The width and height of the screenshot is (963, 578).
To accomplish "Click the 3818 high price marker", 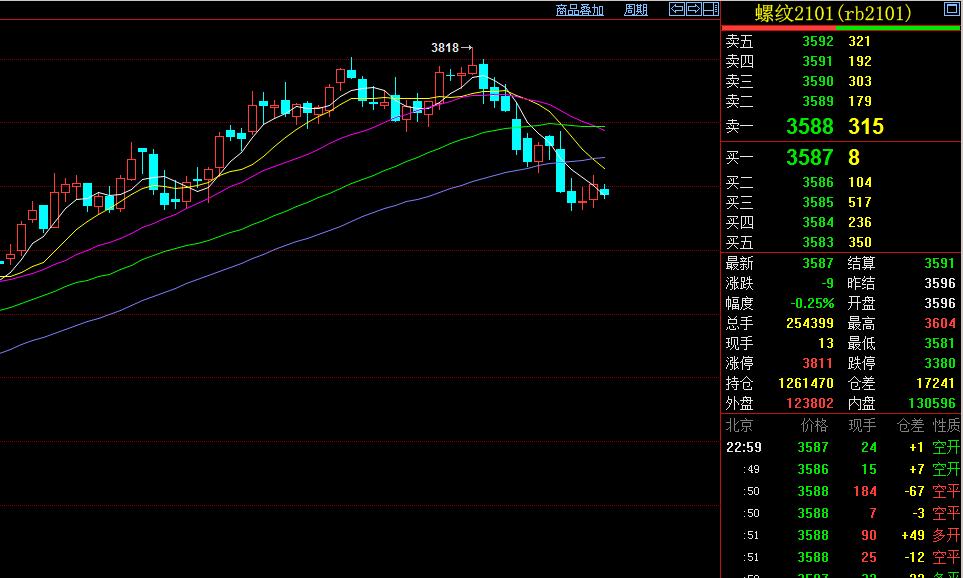I will click(x=445, y=47).
